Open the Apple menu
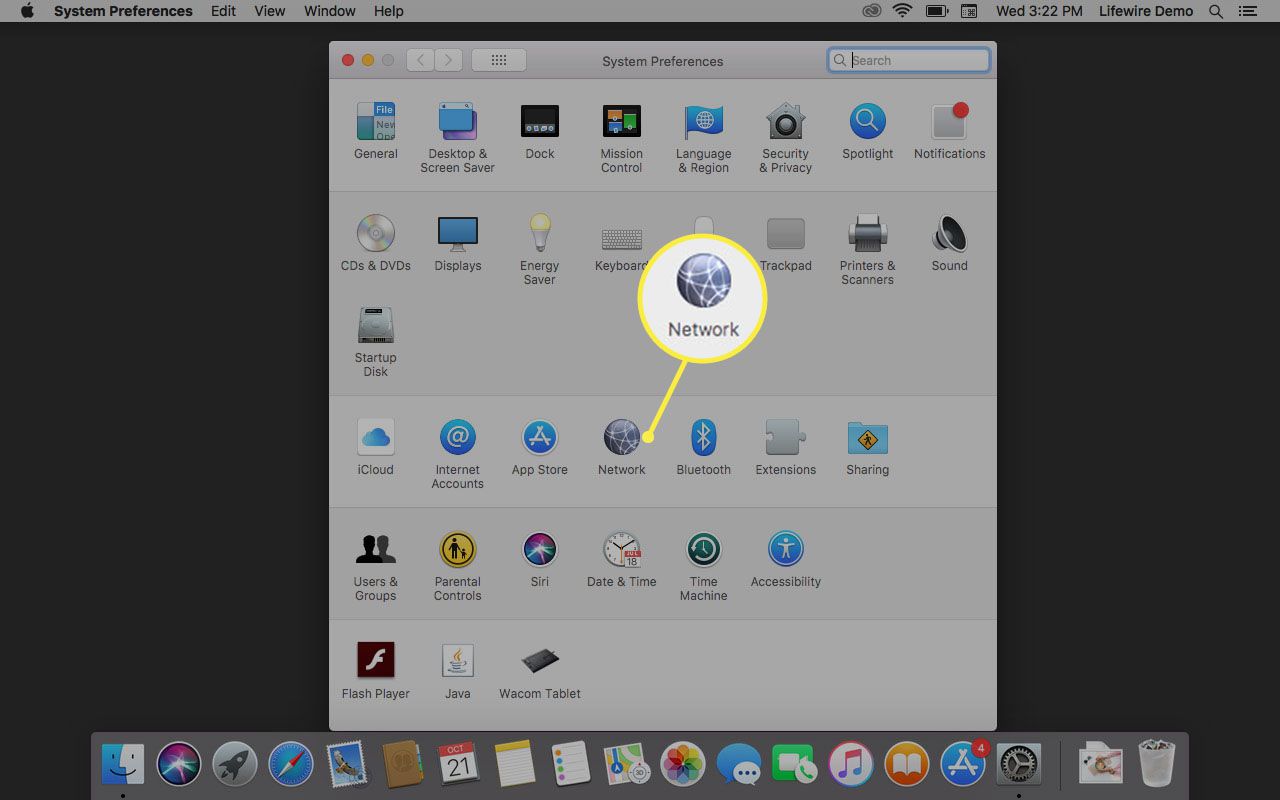 point(27,11)
